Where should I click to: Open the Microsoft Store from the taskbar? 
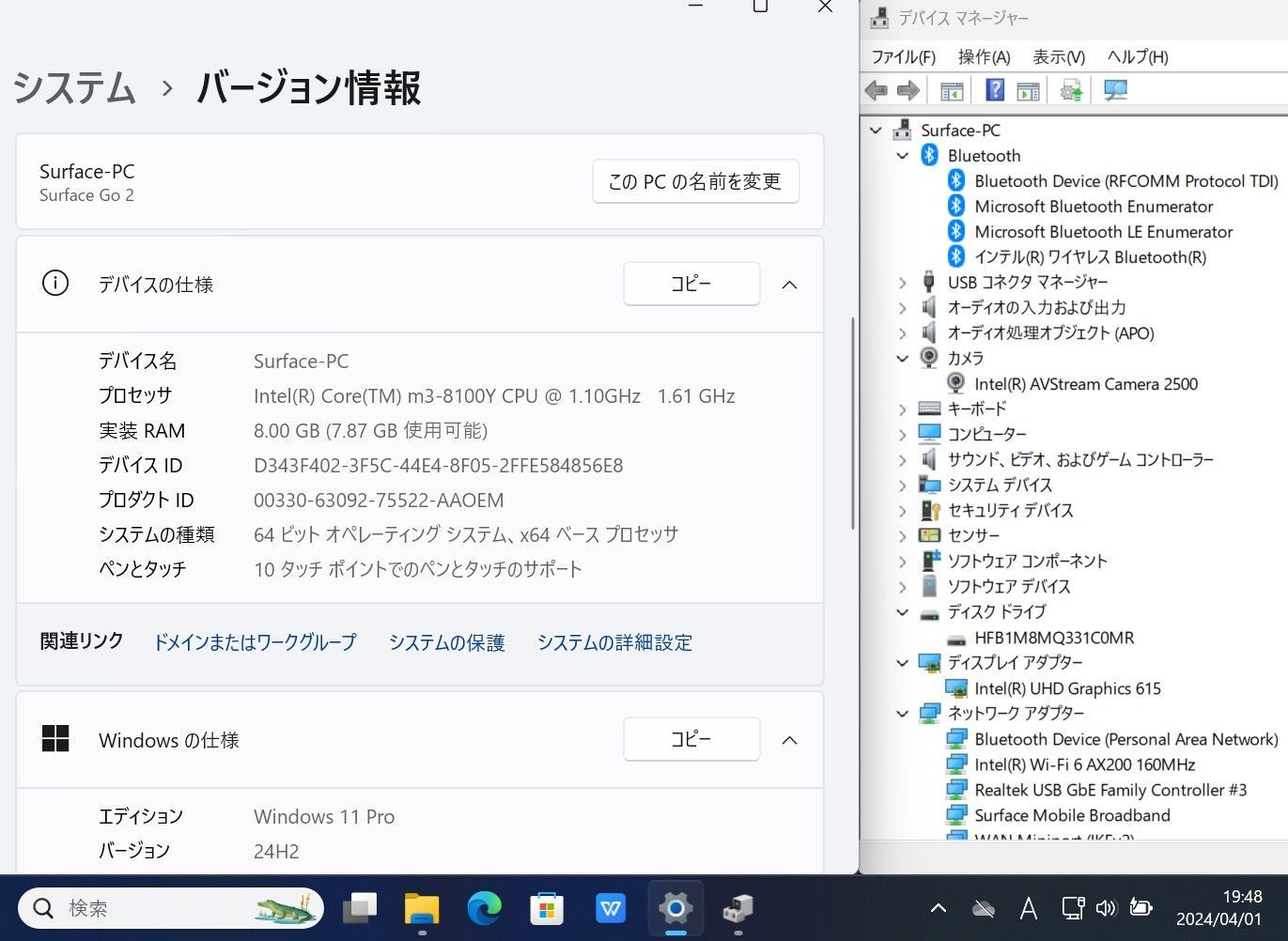(x=548, y=907)
